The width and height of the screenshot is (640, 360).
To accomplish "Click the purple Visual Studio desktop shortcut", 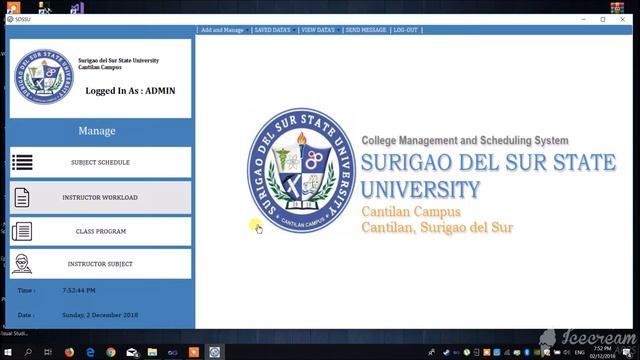I will coord(77,7).
